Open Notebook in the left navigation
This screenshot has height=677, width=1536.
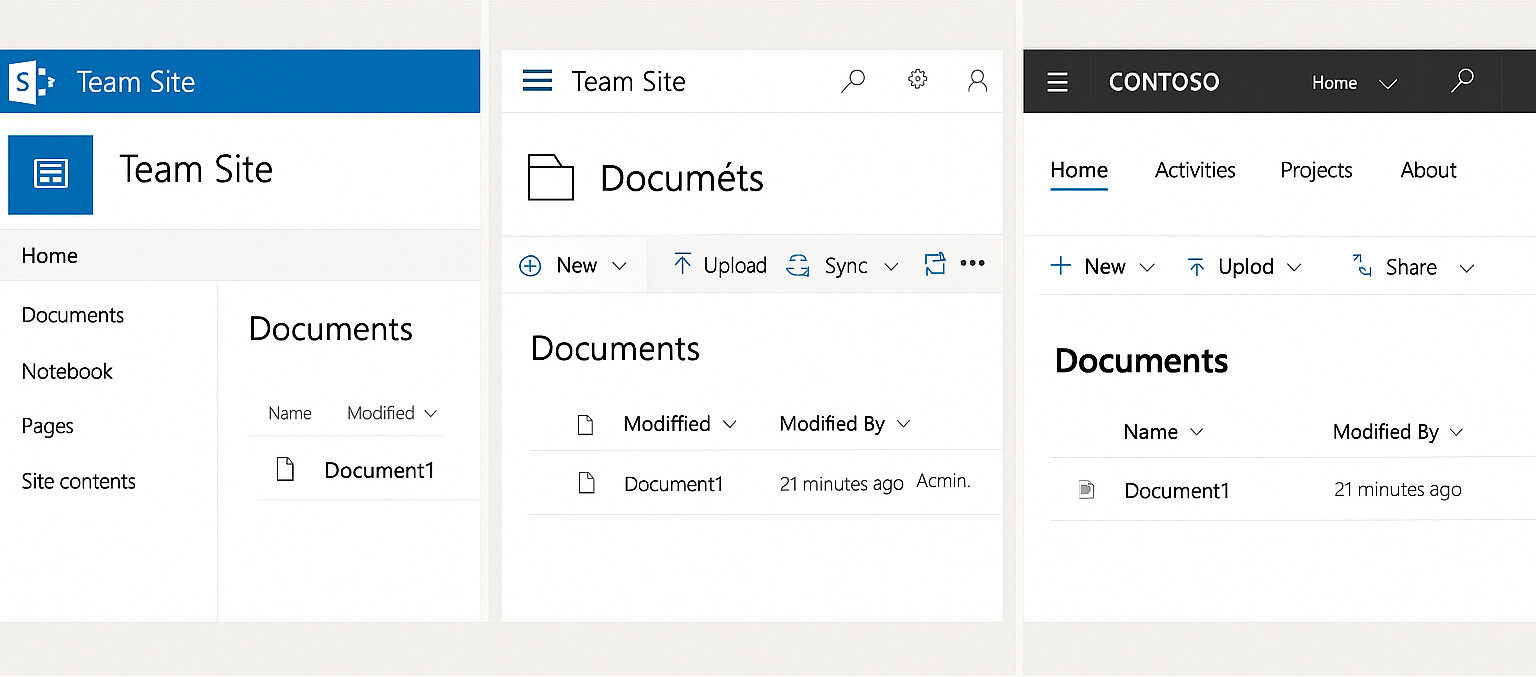67,371
